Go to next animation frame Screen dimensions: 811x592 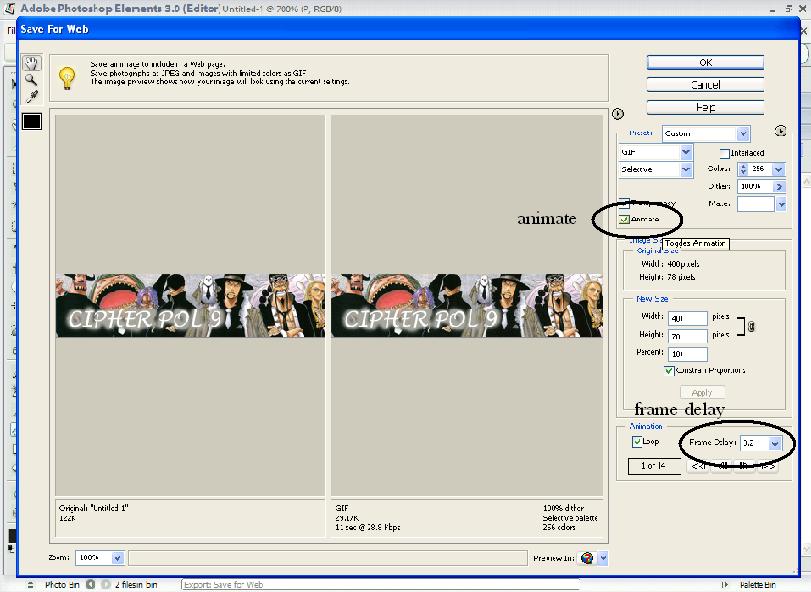(744, 466)
